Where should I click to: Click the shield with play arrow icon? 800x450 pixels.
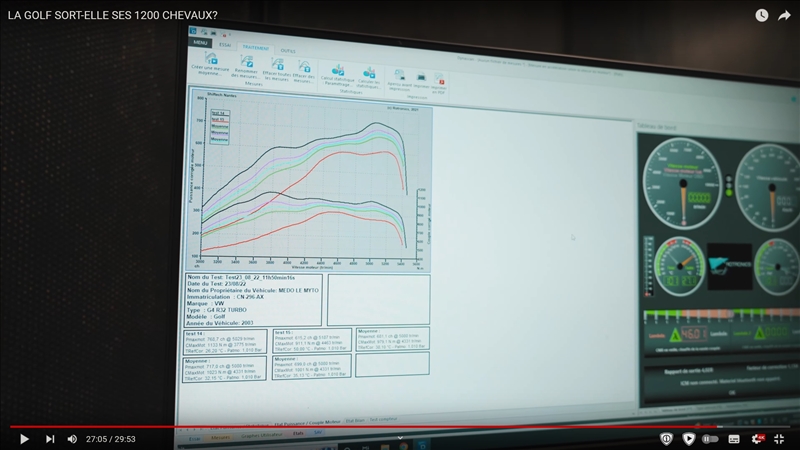pyautogui.click(x=688, y=439)
